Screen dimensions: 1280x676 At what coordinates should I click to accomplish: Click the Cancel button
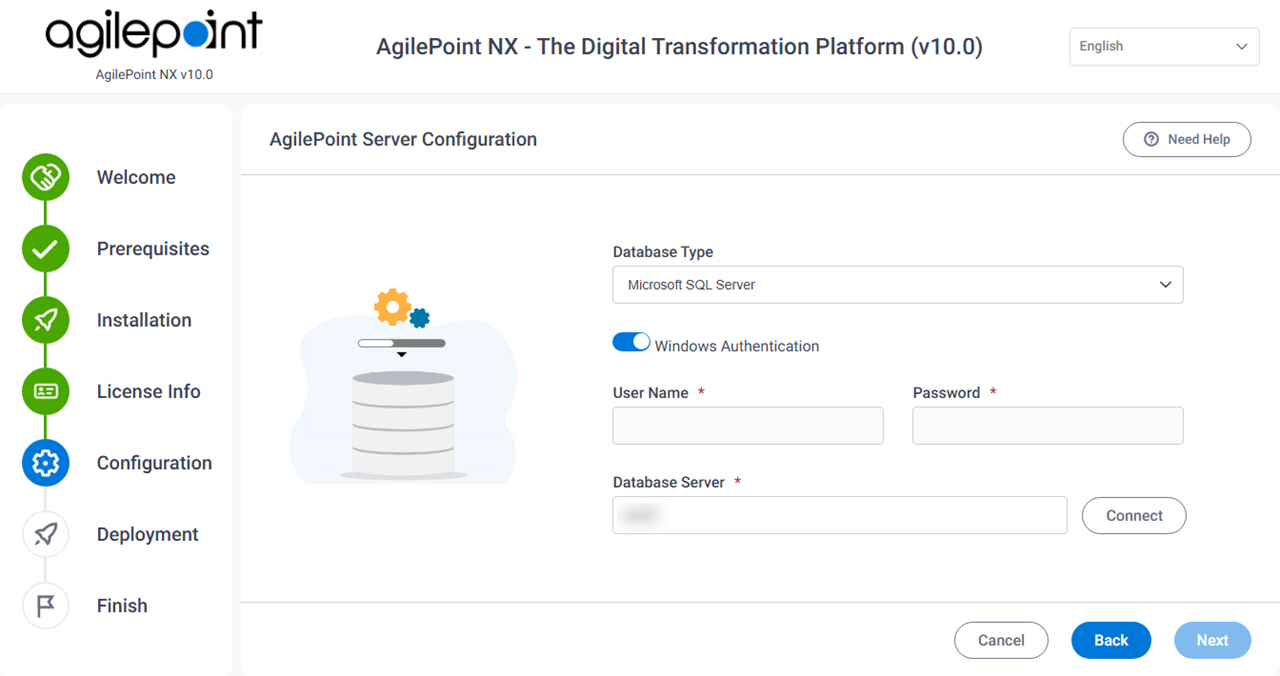[x=1001, y=641]
